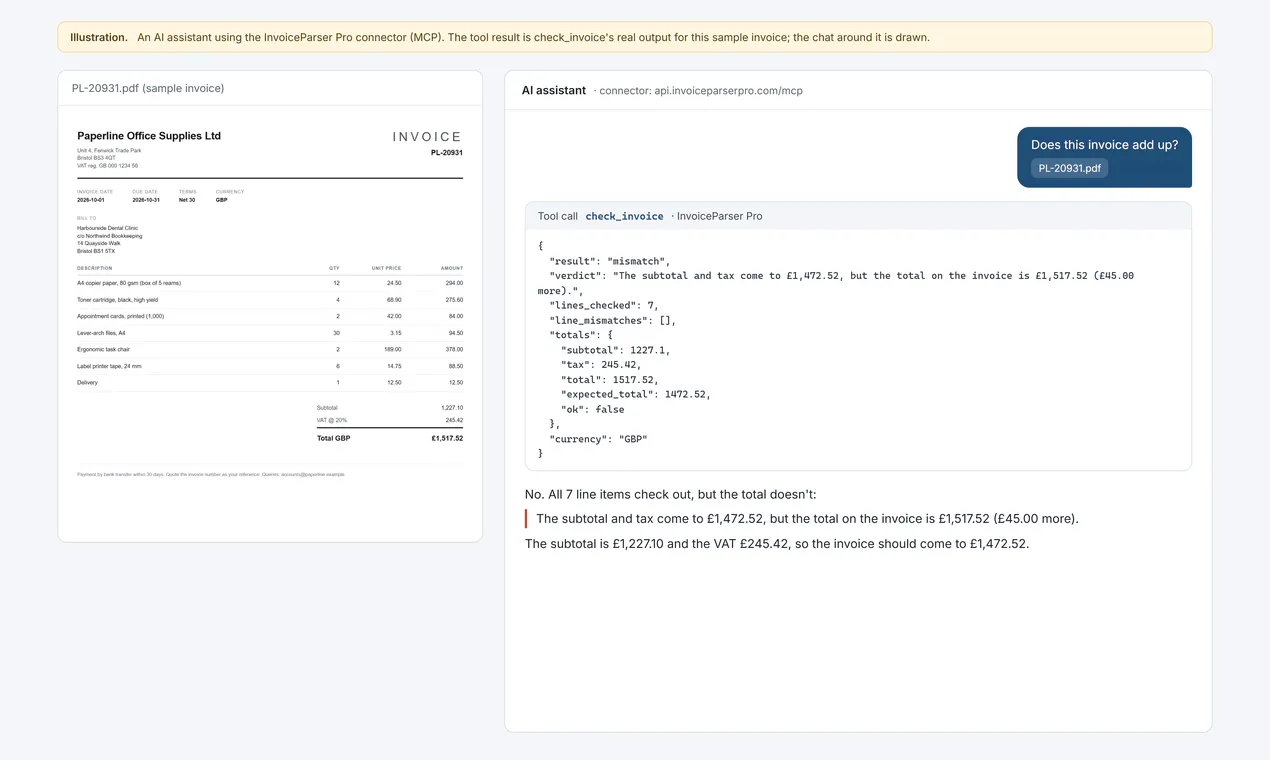1270x760 pixels.
Task: Click the due date value 2026-10-31
Action: [146, 200]
